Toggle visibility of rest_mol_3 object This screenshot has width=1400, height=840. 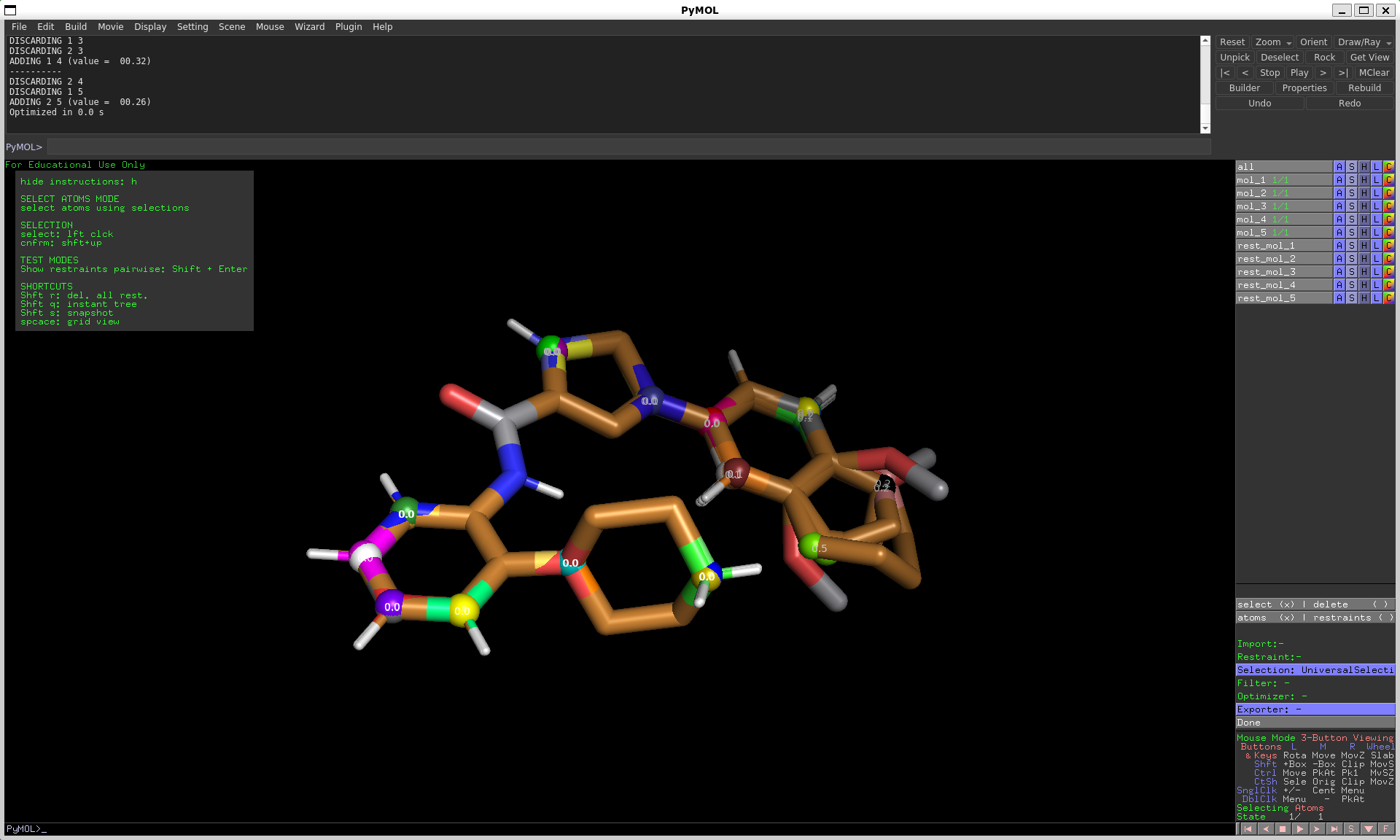tap(1284, 272)
